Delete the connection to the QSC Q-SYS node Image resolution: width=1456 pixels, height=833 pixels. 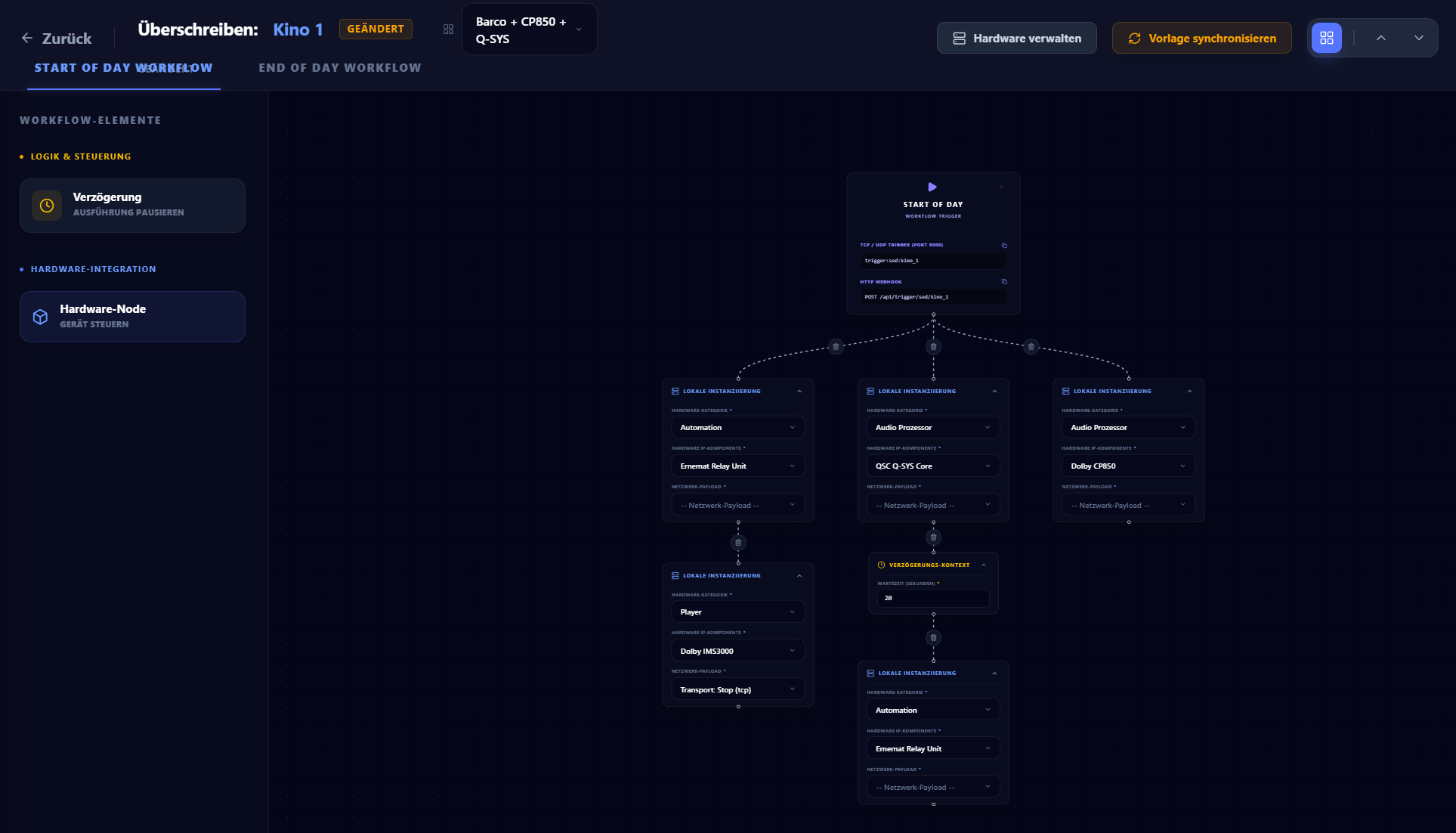(933, 346)
